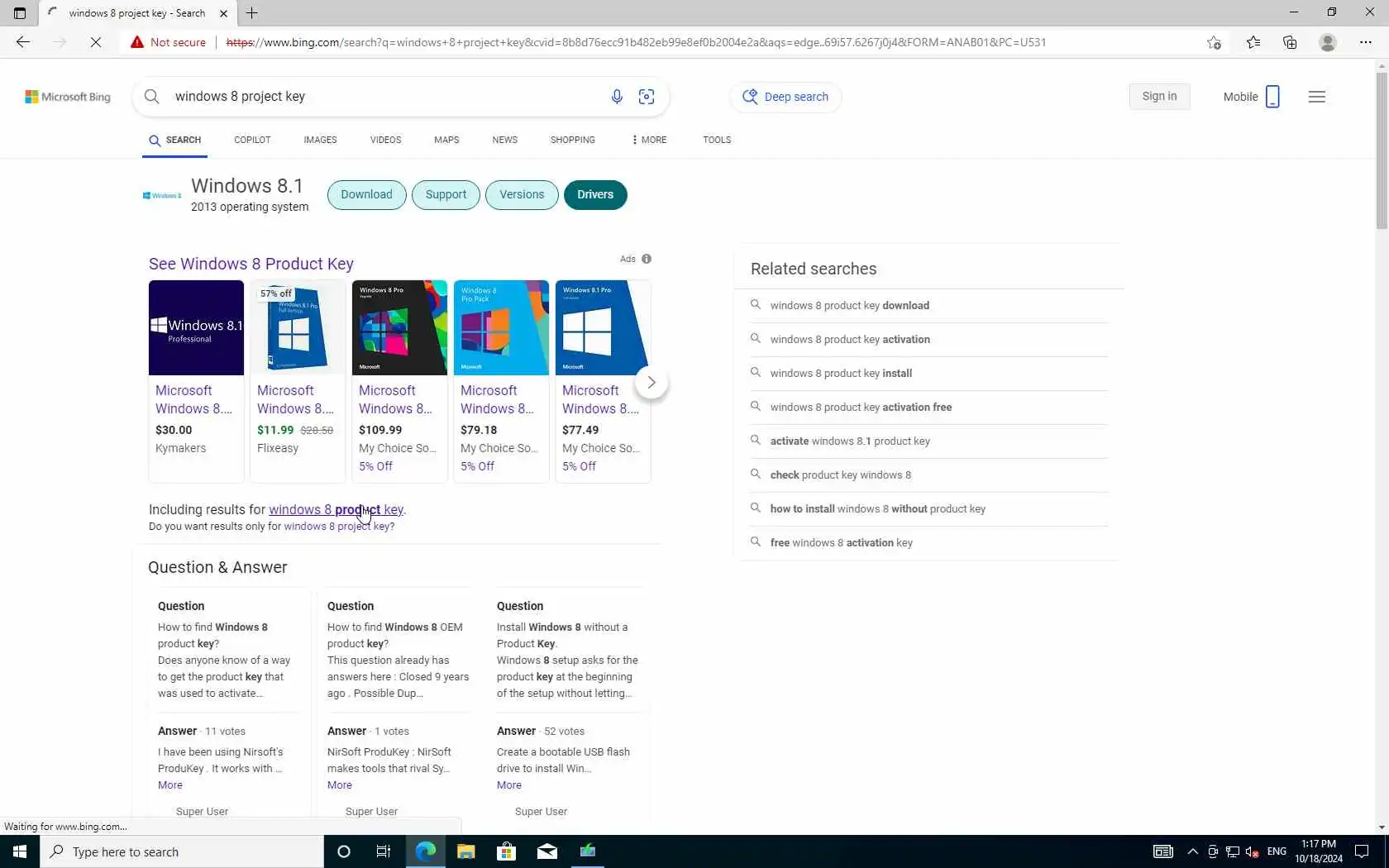1389x868 pixels.
Task: Open visual search camera icon
Action: (647, 97)
